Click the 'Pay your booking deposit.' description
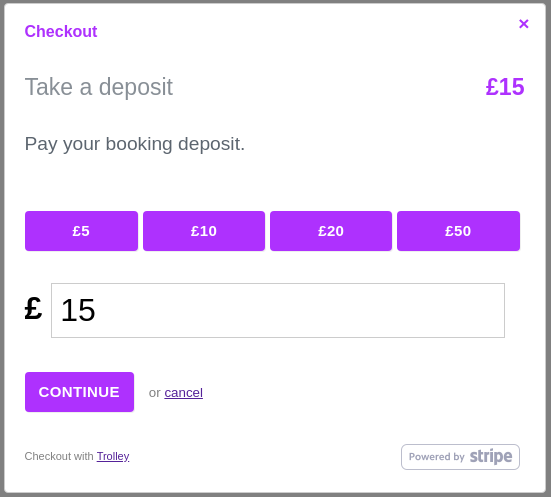Screen dimensions: 551x497 pos(135,144)
